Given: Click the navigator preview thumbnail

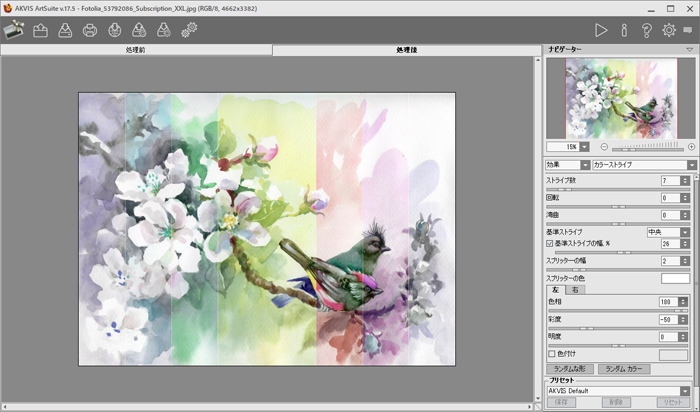Looking at the screenshot, I should [621, 99].
